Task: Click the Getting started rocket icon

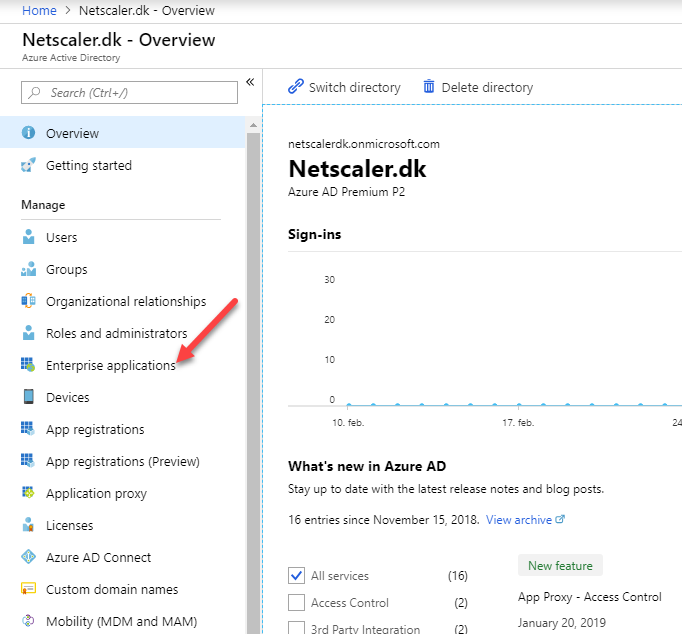Action: pyautogui.click(x=28, y=165)
